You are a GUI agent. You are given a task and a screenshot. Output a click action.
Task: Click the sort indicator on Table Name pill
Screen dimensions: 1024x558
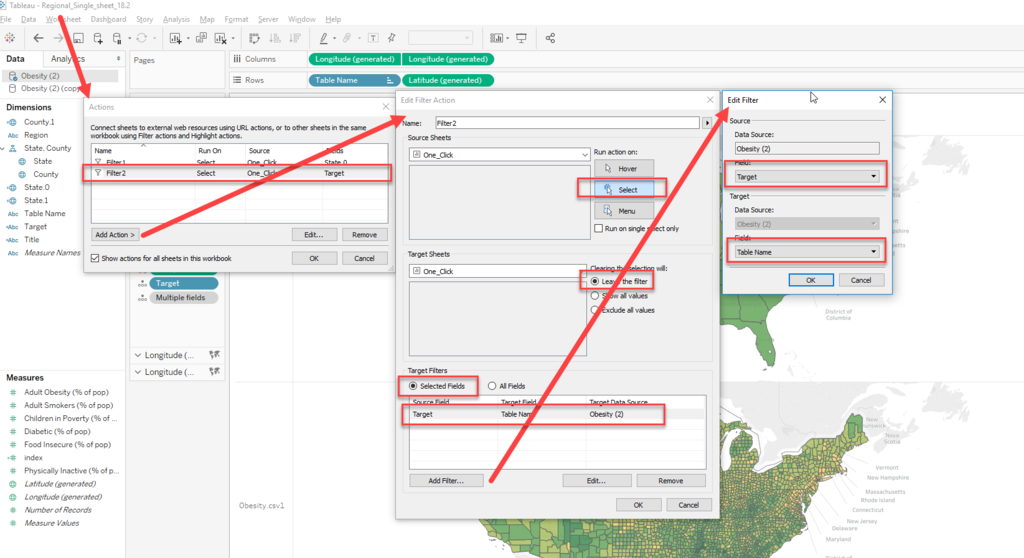390,80
